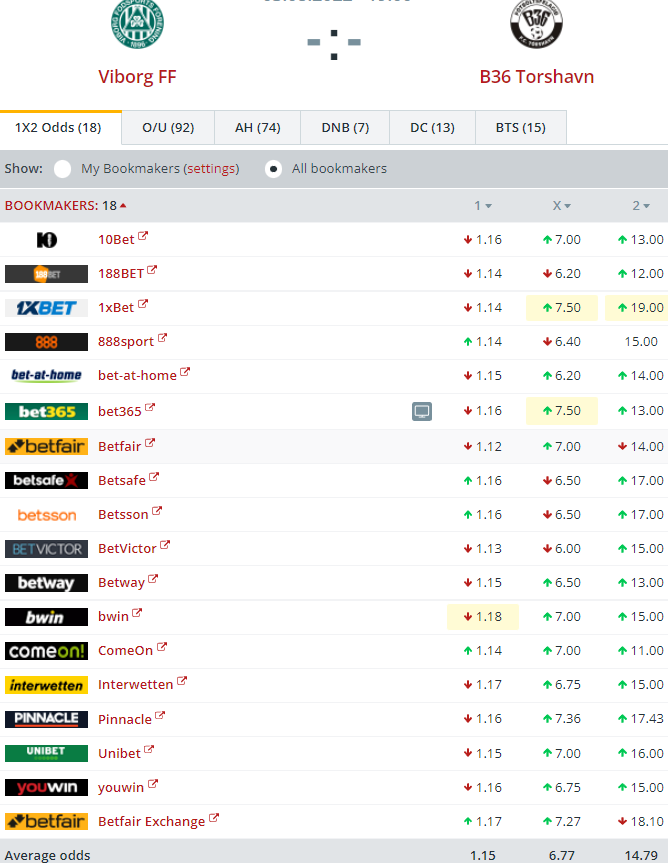Switch to the BTS (15) tab
Image resolution: width=668 pixels, height=863 pixels.
[520, 128]
